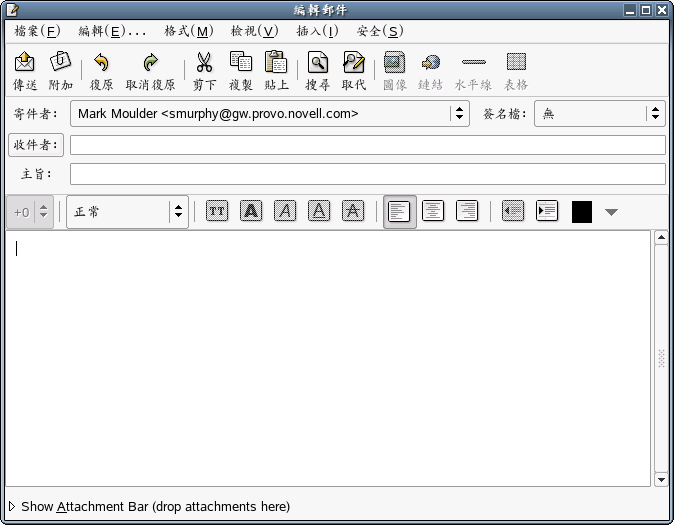Click the Attach (附加) paperclip icon
This screenshot has height=525, width=674.
(60, 61)
